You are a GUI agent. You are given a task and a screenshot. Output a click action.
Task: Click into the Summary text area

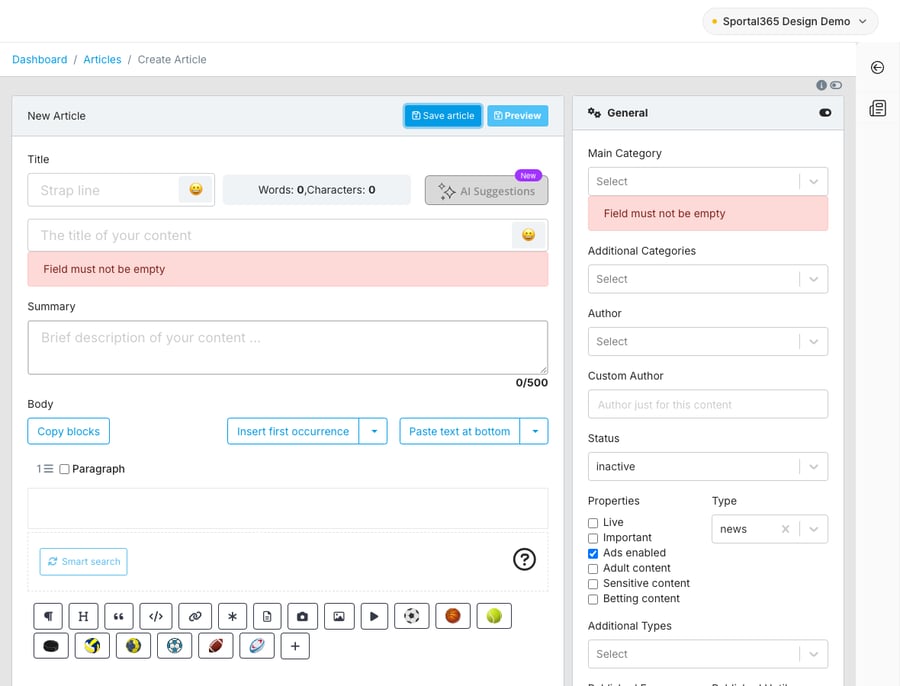tap(288, 347)
